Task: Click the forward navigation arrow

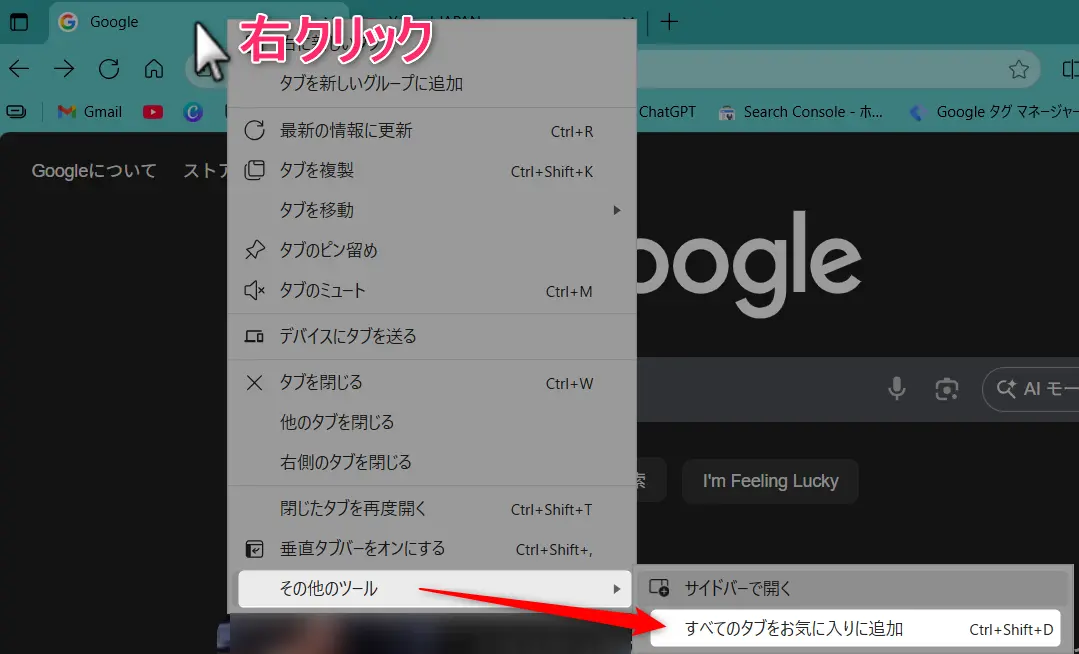Action: (64, 69)
